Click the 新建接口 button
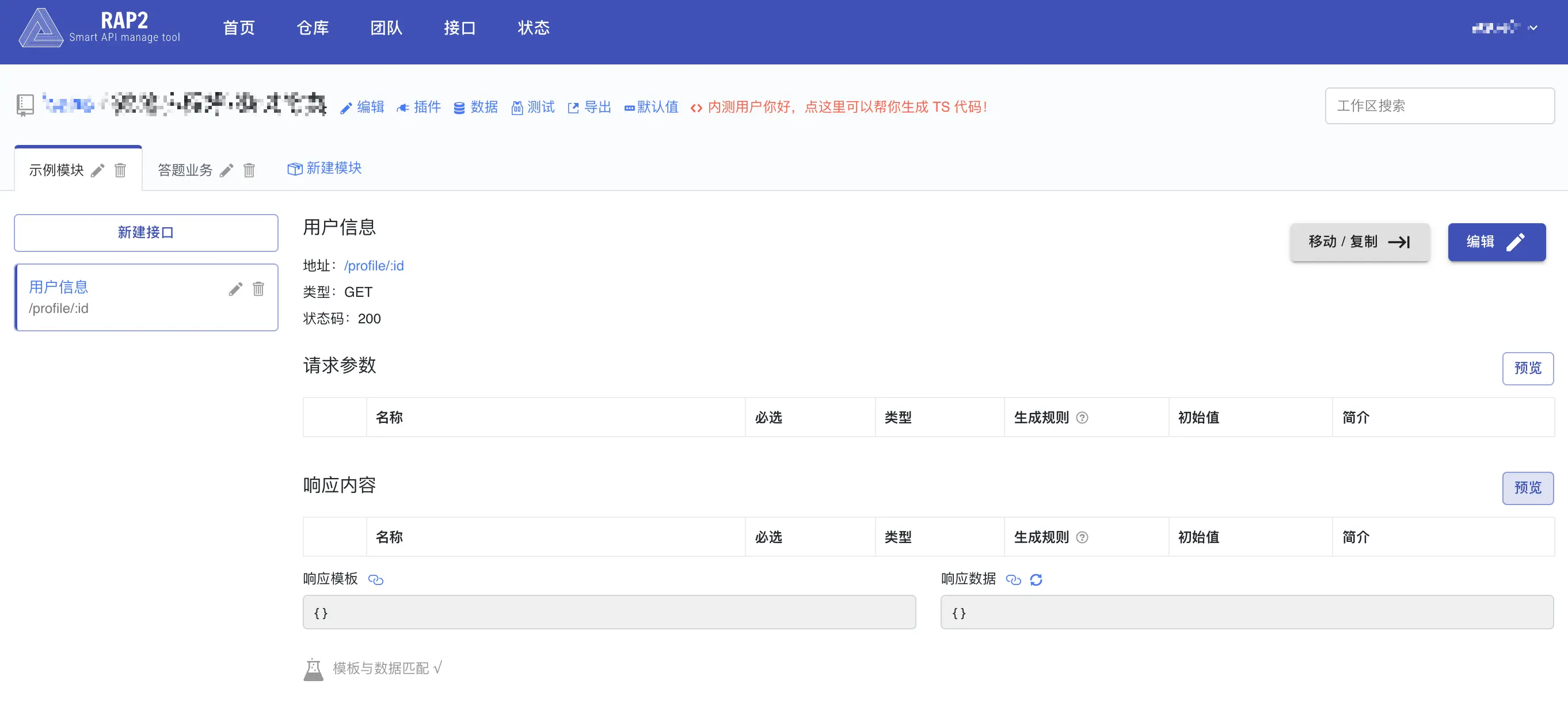Screen dimensions: 1568x726 146,232
